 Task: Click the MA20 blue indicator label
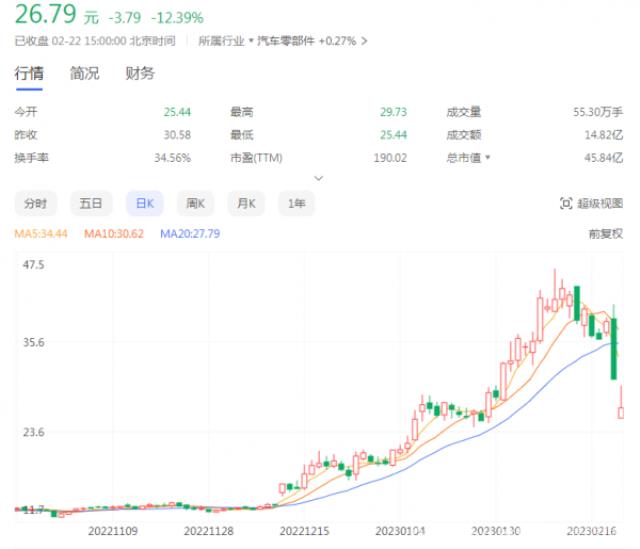(190, 234)
